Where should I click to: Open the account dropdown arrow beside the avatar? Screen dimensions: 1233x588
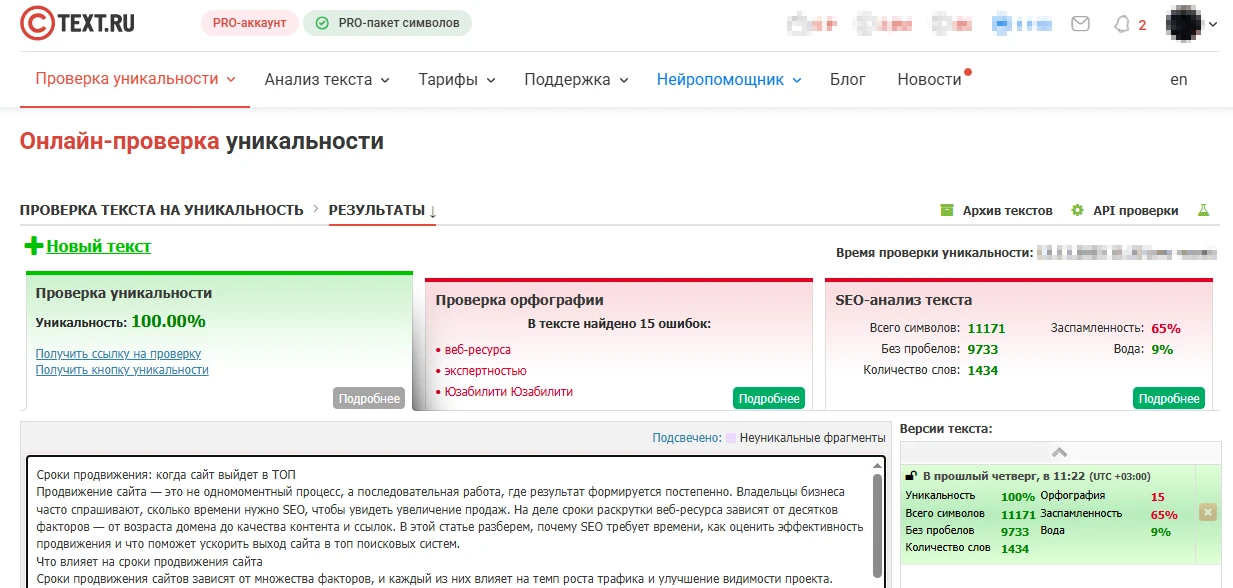click(1215, 22)
